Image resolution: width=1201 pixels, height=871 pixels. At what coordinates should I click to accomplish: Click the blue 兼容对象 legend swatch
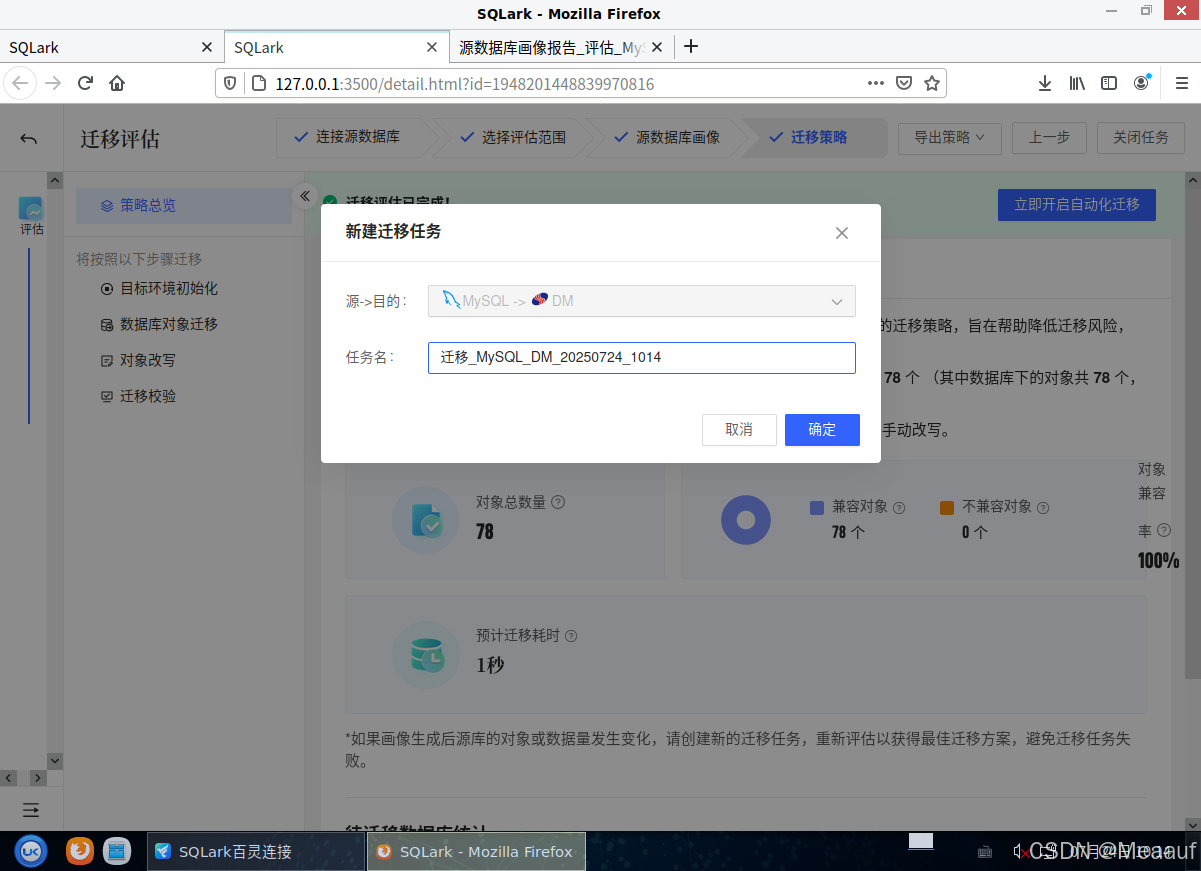click(817, 508)
